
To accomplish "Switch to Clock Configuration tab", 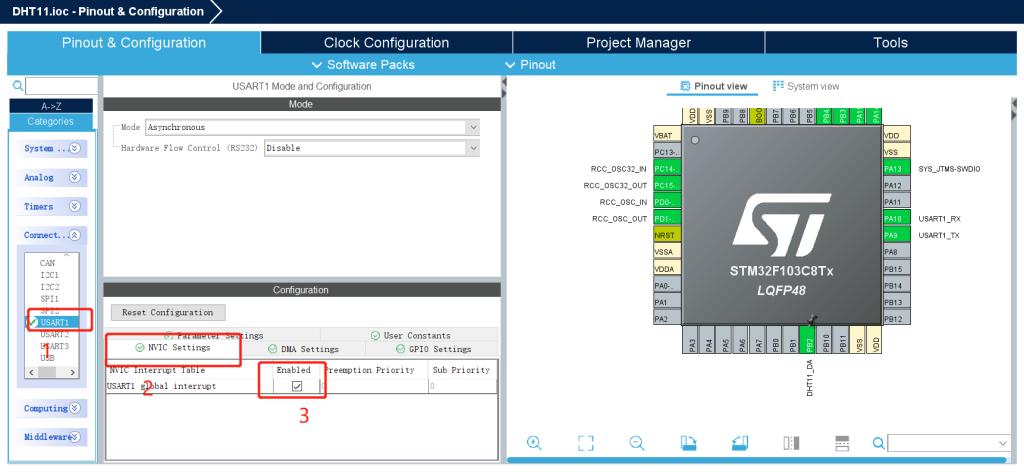I will [387, 43].
